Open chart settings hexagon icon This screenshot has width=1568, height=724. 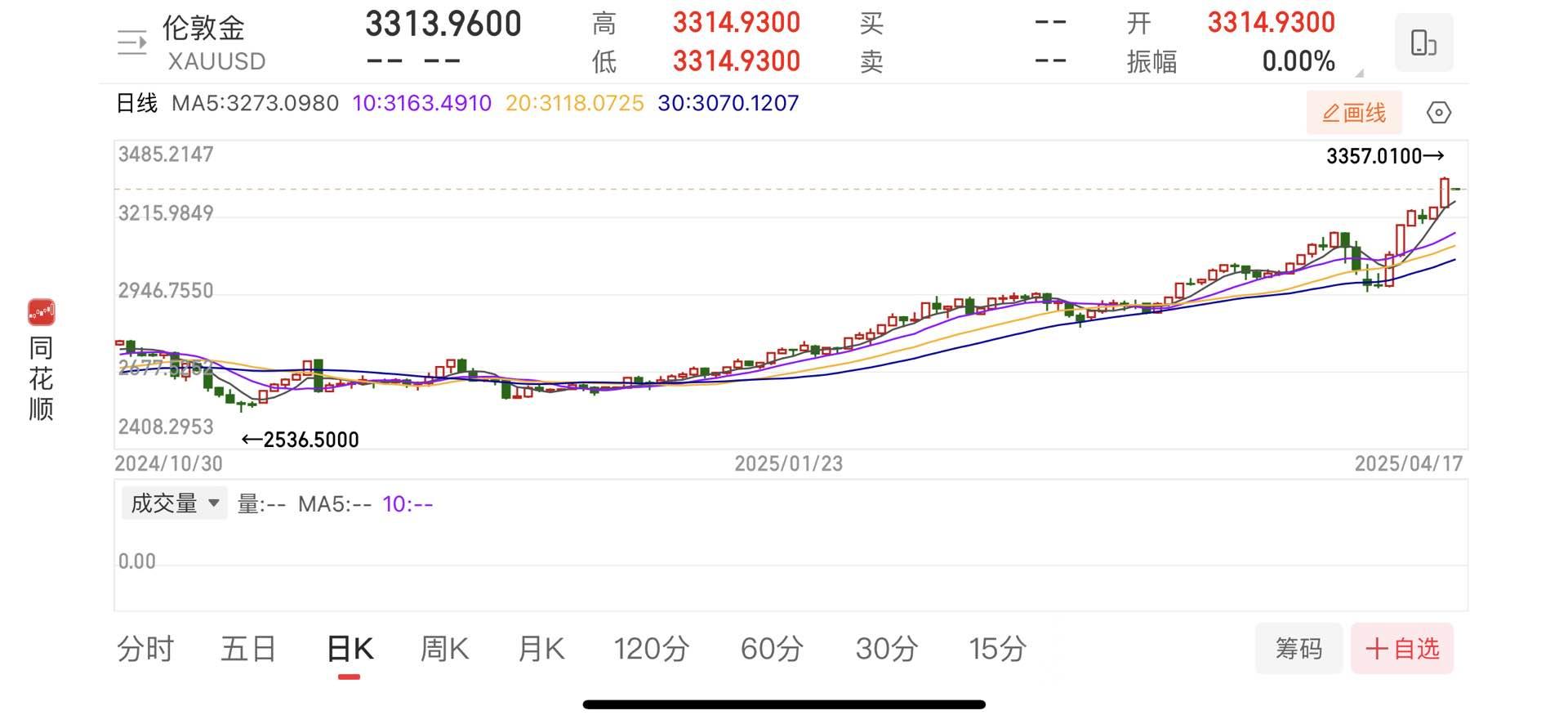(x=1439, y=113)
